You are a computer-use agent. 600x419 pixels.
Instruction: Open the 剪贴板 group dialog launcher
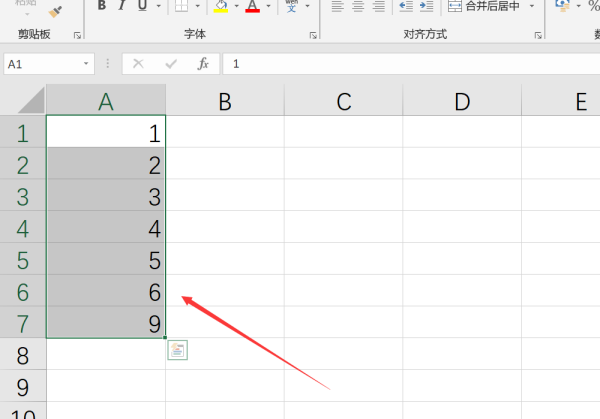tap(77, 36)
